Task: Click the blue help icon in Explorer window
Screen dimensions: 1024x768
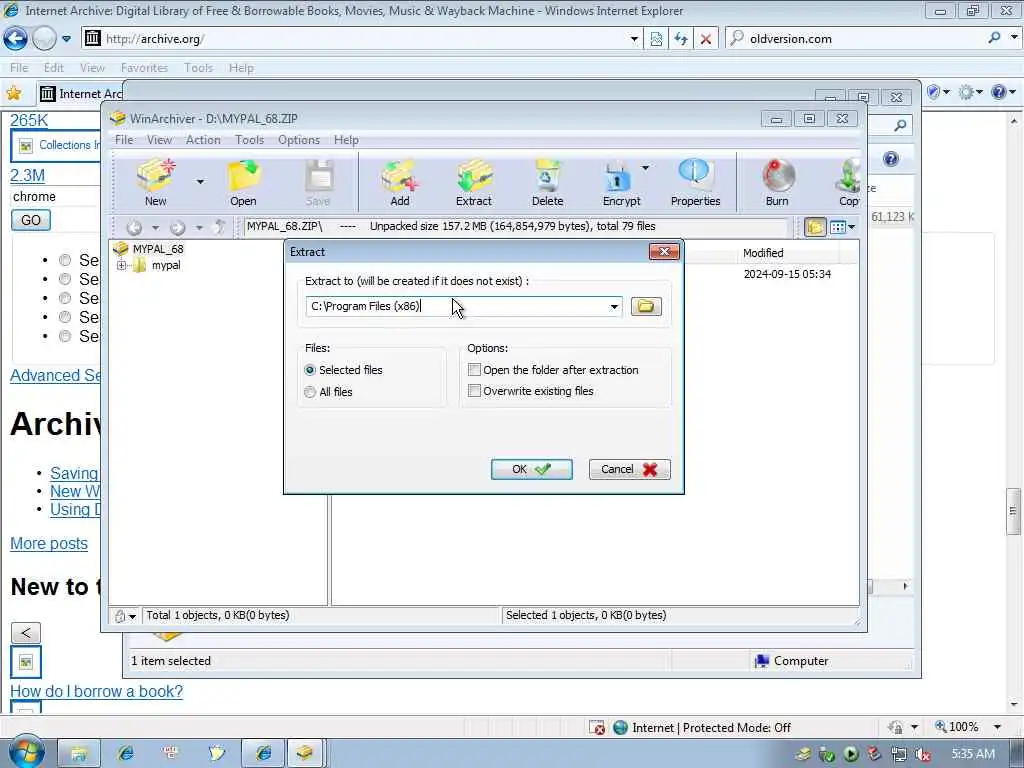Action: (x=890, y=159)
